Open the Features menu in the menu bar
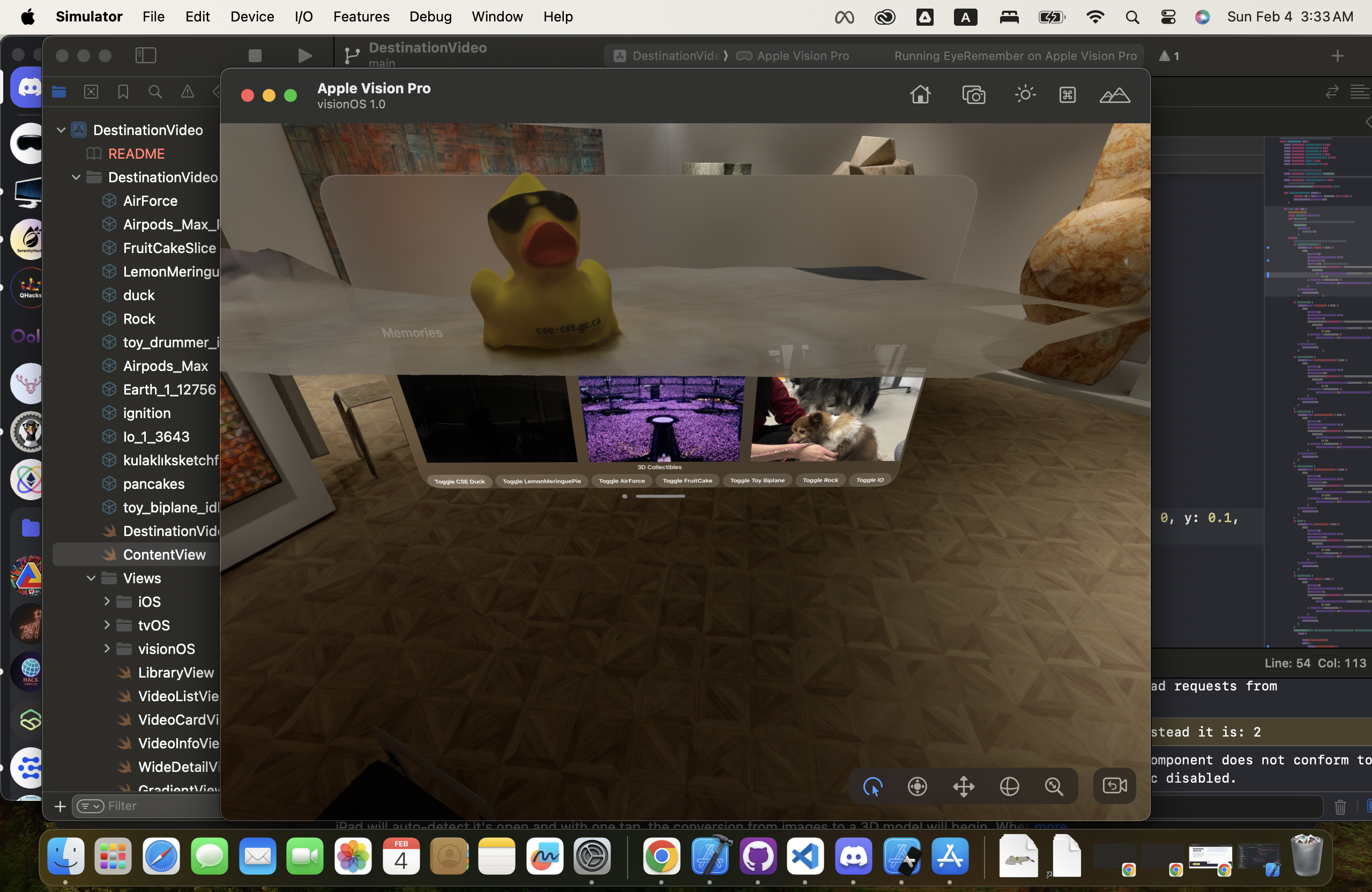Viewport: 1372px width, 892px height. 361,17
